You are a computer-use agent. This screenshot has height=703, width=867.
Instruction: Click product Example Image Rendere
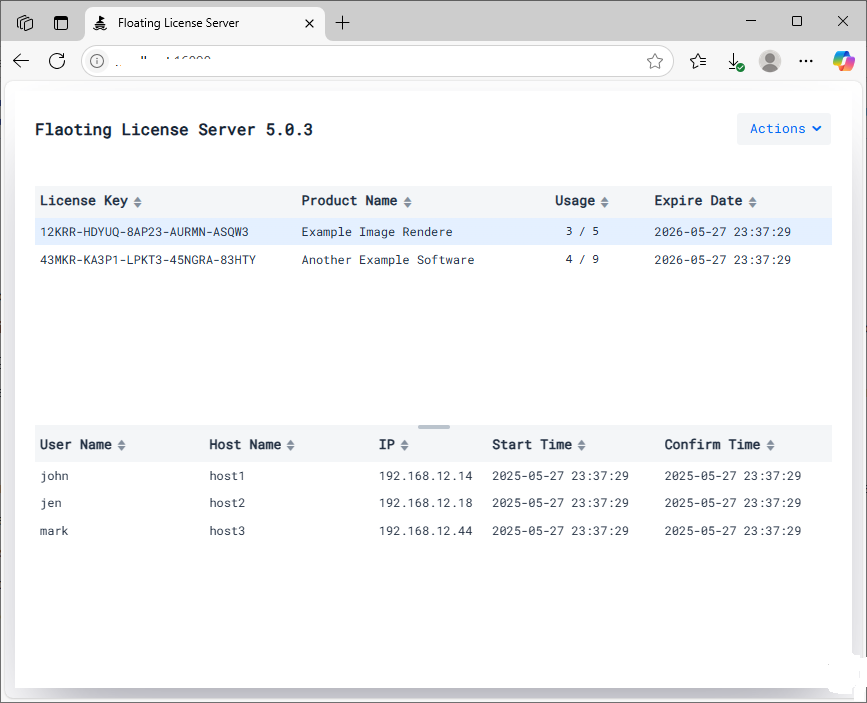[x=377, y=232]
